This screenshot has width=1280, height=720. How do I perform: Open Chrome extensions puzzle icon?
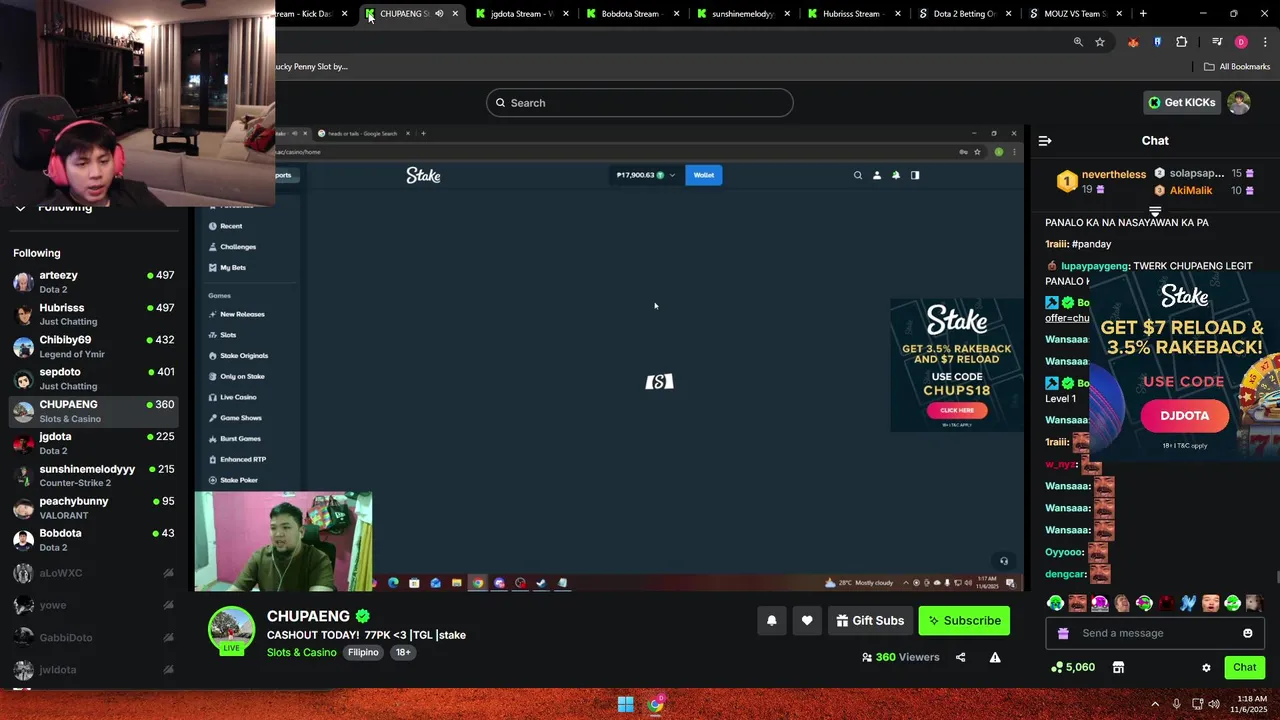tap(1182, 42)
